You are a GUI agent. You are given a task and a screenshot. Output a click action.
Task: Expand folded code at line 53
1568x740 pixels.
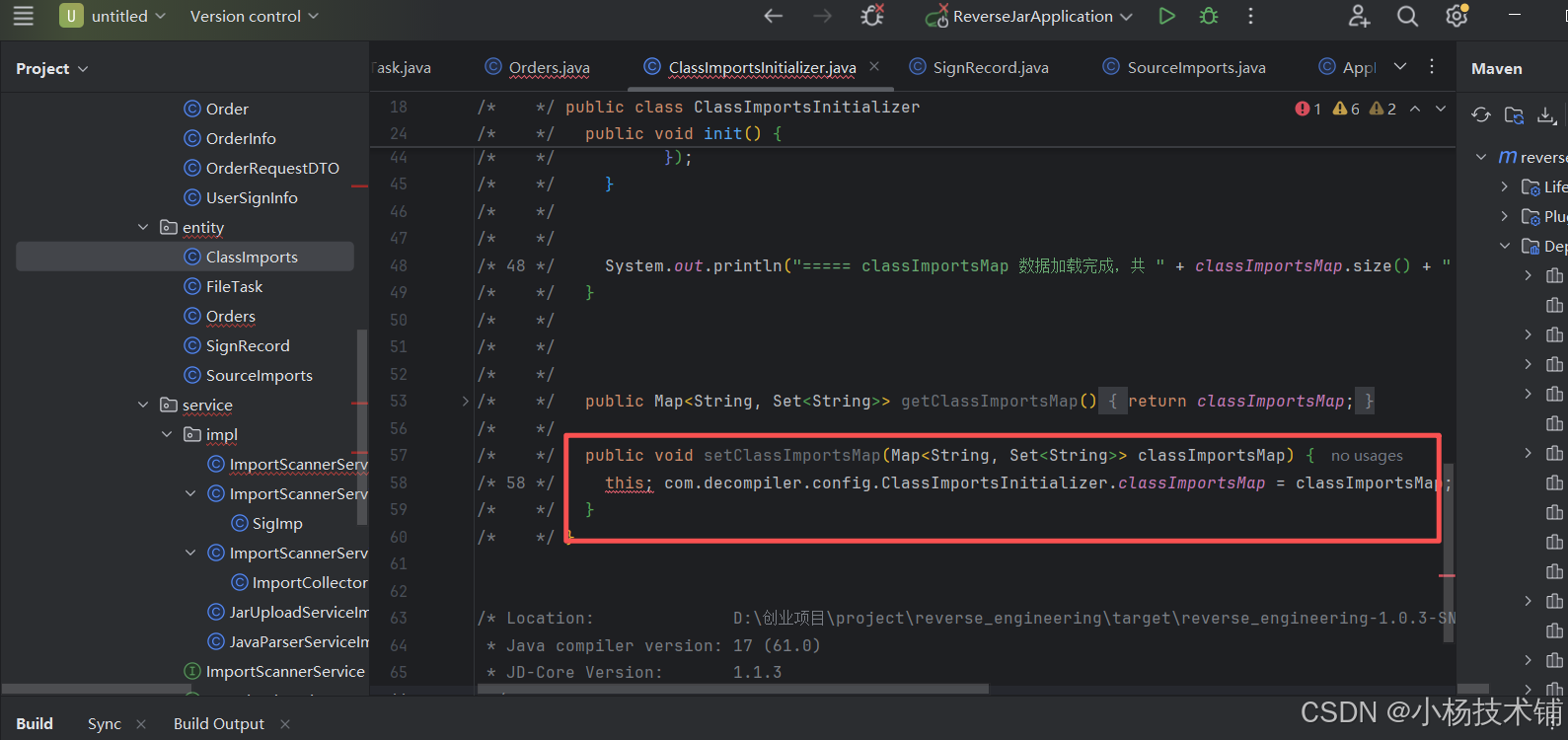click(x=466, y=401)
